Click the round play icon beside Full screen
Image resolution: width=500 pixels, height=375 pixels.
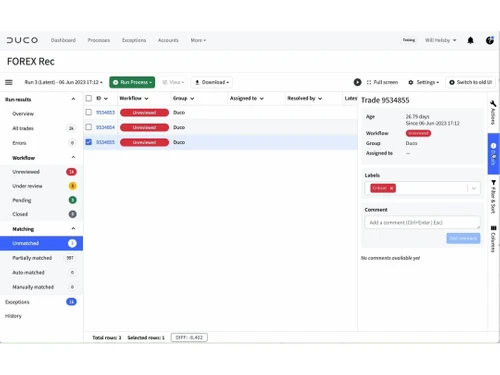[357, 82]
